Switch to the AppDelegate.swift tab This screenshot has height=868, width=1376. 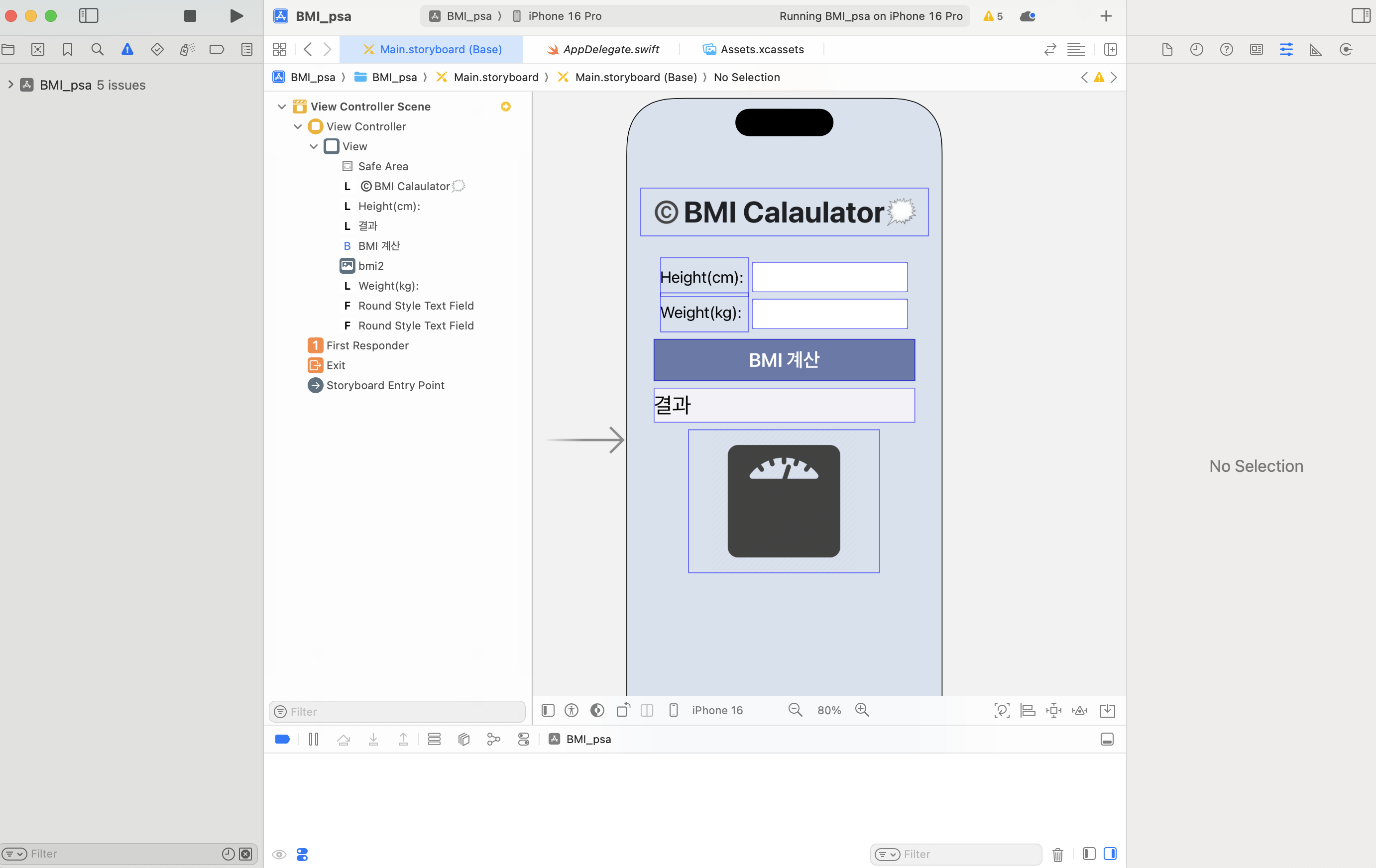pos(610,50)
